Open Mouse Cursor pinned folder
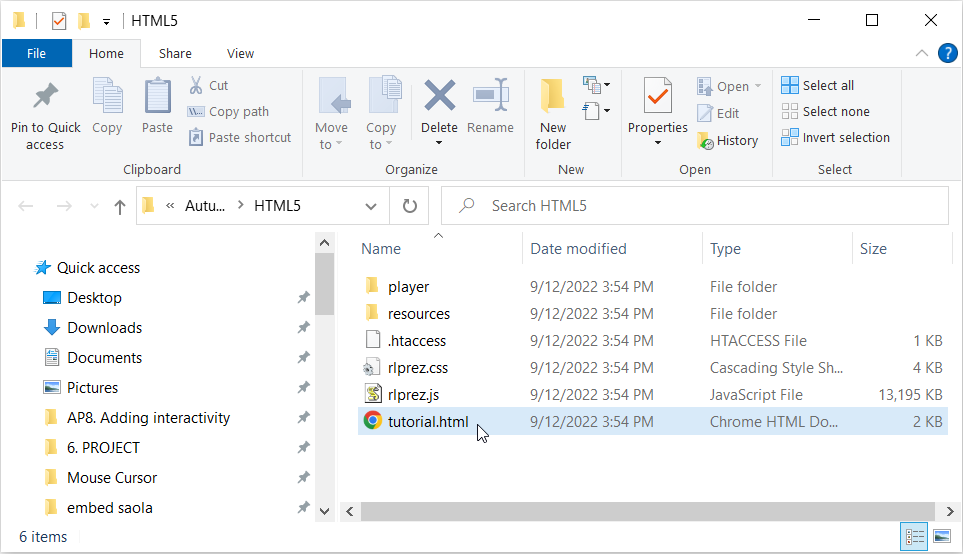This screenshot has width=963, height=554. click(101, 478)
